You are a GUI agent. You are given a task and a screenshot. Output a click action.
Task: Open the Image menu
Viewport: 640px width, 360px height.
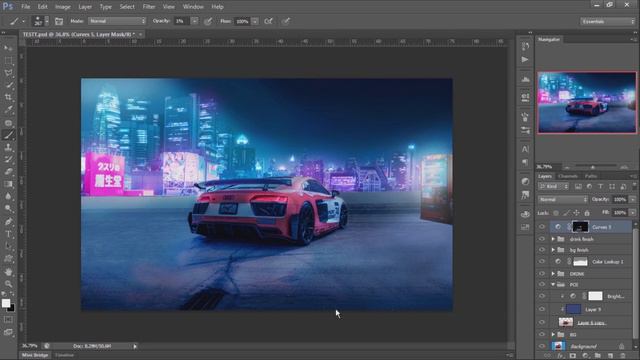coord(62,7)
